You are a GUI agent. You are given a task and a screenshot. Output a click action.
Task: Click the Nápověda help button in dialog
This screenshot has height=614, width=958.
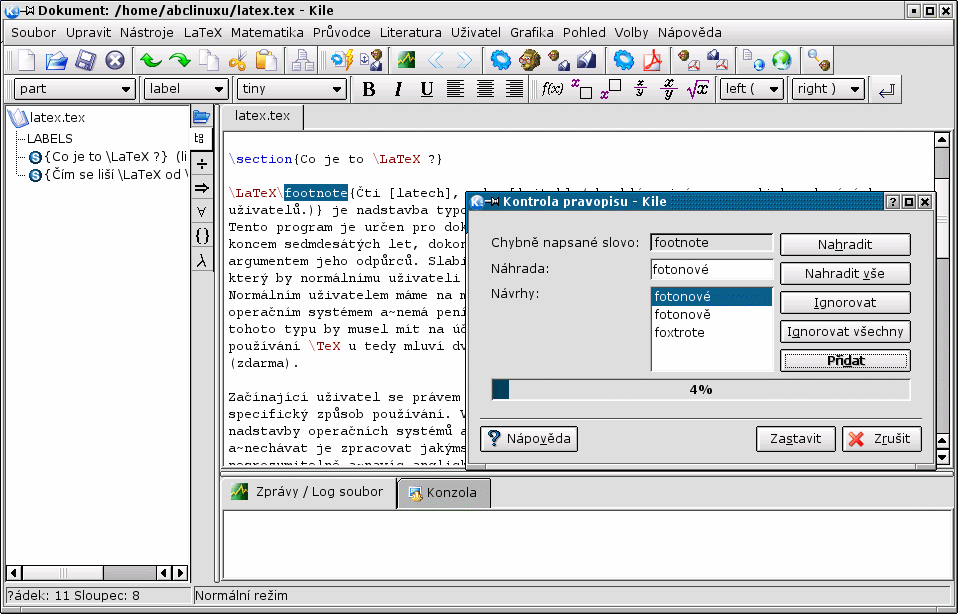(529, 439)
